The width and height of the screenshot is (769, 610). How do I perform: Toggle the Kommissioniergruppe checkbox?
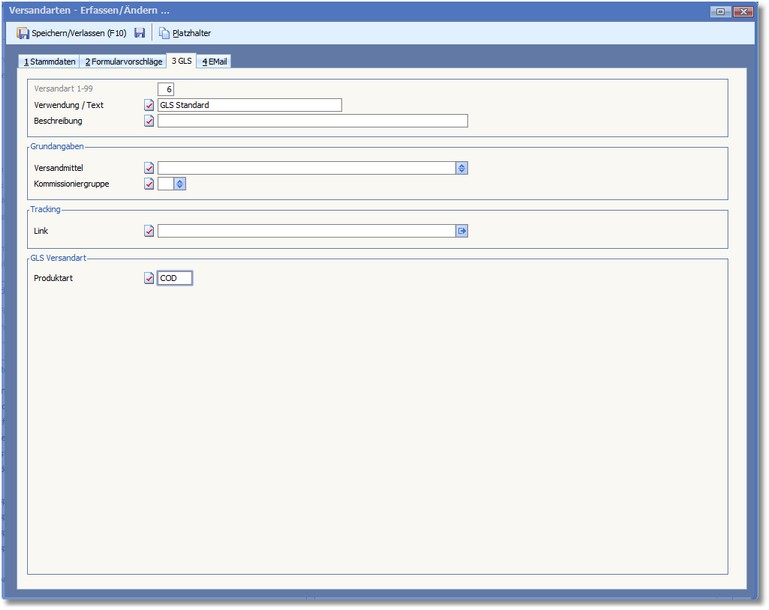(x=150, y=184)
